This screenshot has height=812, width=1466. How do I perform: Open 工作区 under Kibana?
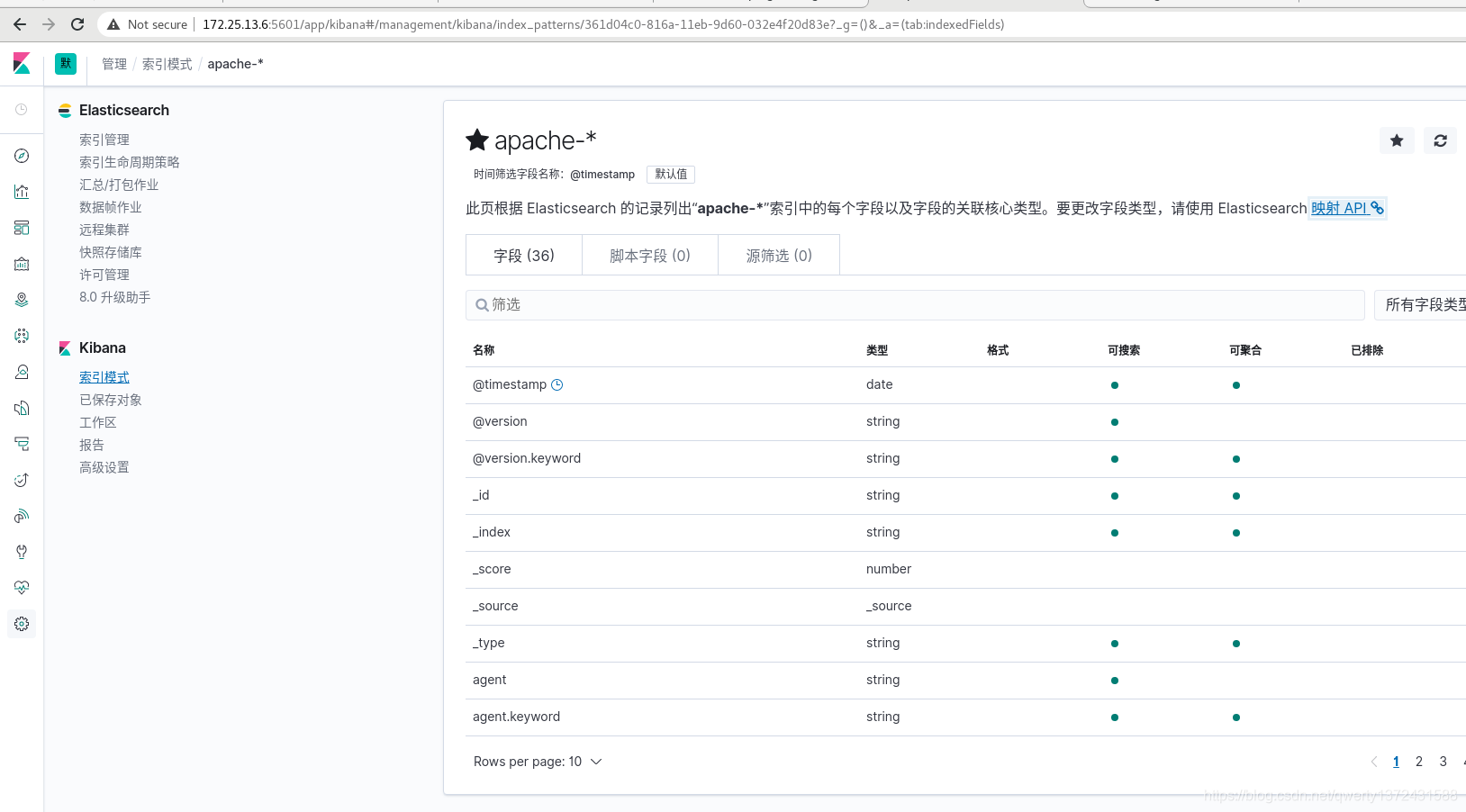pyautogui.click(x=98, y=422)
